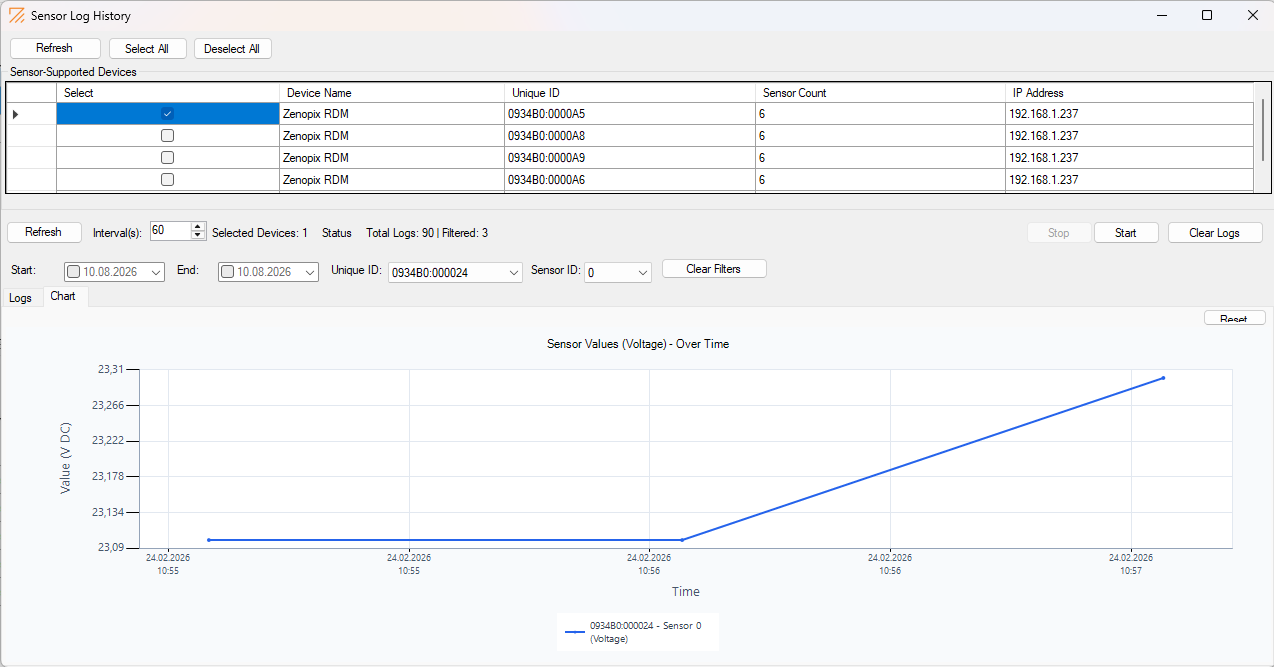Switch to the Logs tab
This screenshot has height=667, width=1274.
point(21,298)
